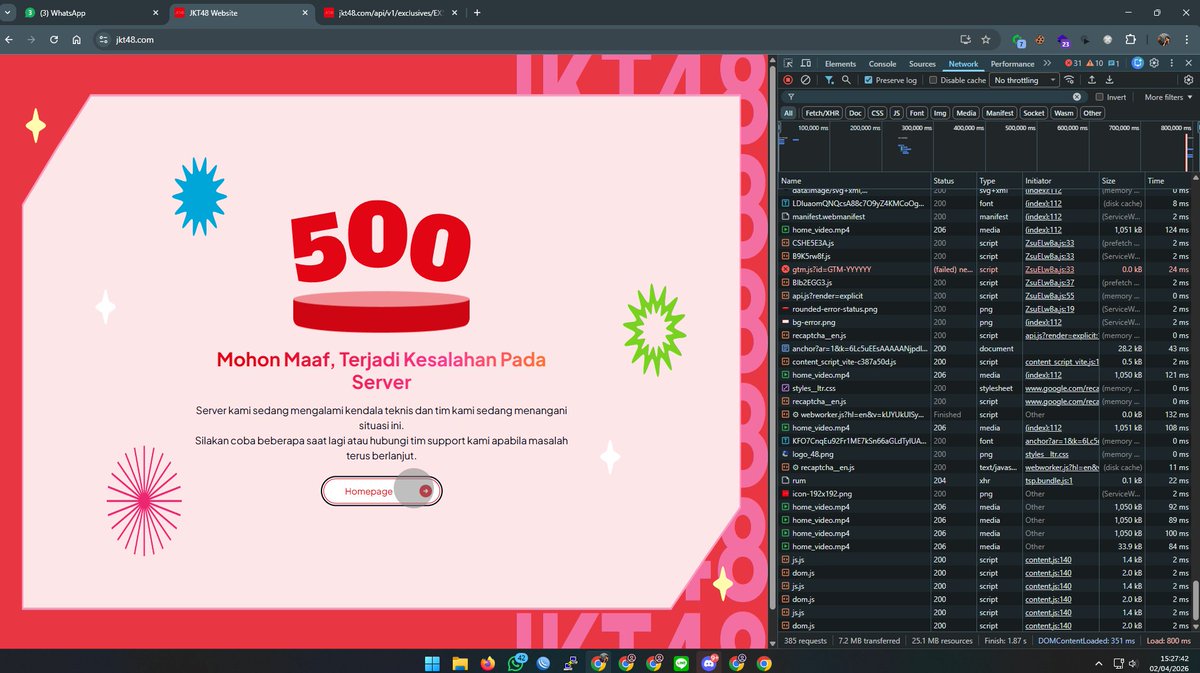The image size is (1200, 673).
Task: Click the install app icon in address bar
Action: tap(965, 40)
